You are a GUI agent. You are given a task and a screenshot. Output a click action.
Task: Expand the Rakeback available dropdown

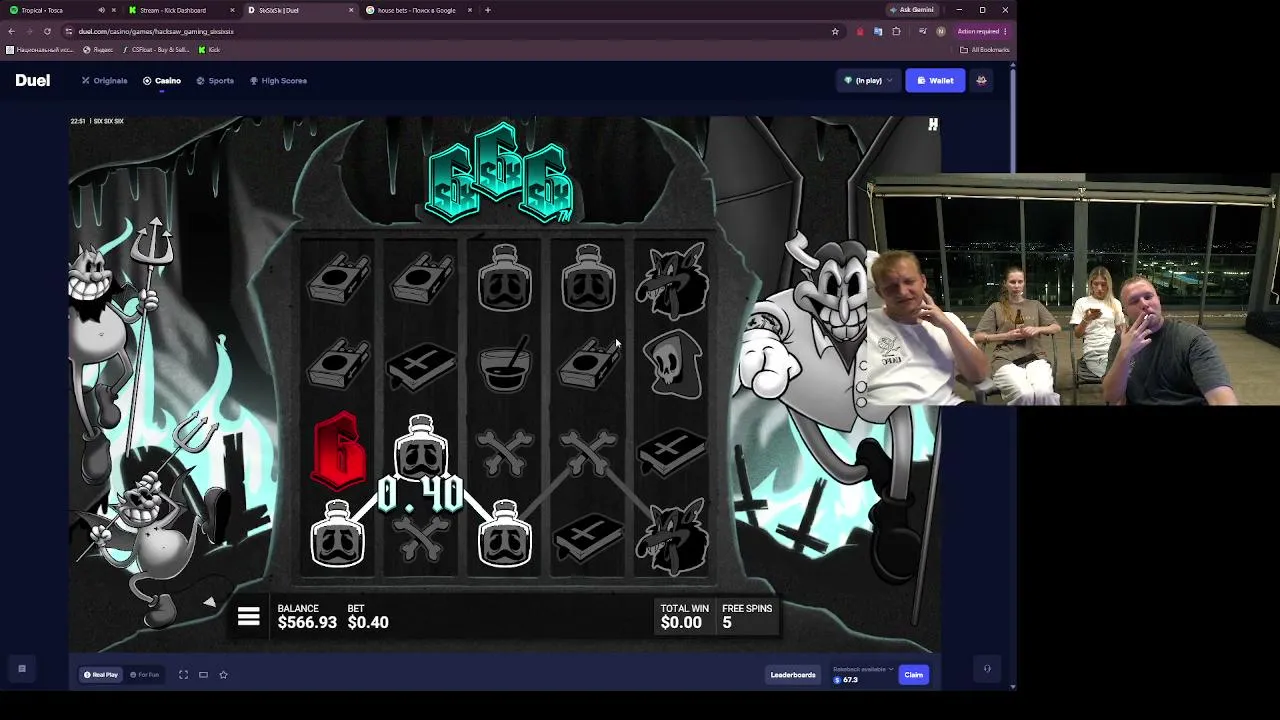(x=864, y=669)
